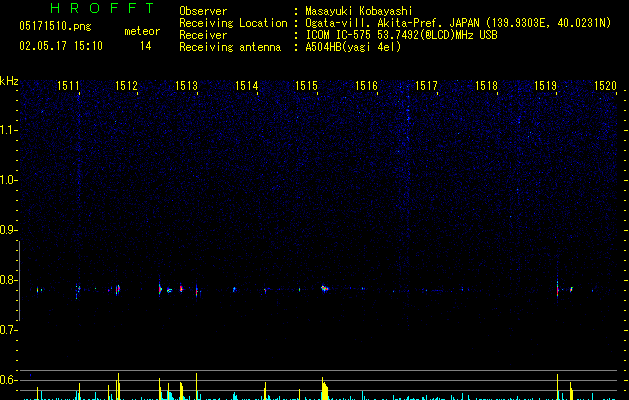The height and width of the screenshot is (400, 629).
Task: Click the kHz axis label
Action: click(x=9, y=81)
